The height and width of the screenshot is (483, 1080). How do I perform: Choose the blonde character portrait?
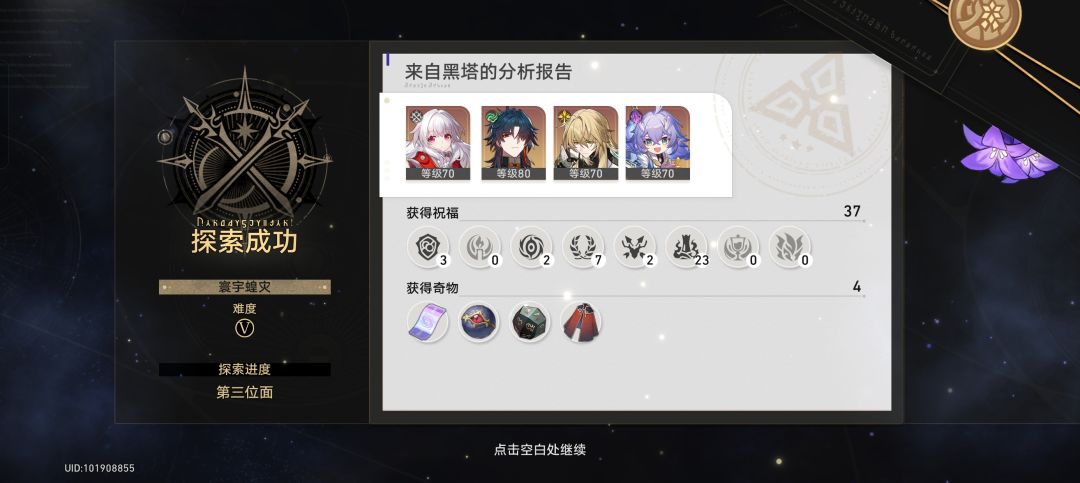click(585, 143)
